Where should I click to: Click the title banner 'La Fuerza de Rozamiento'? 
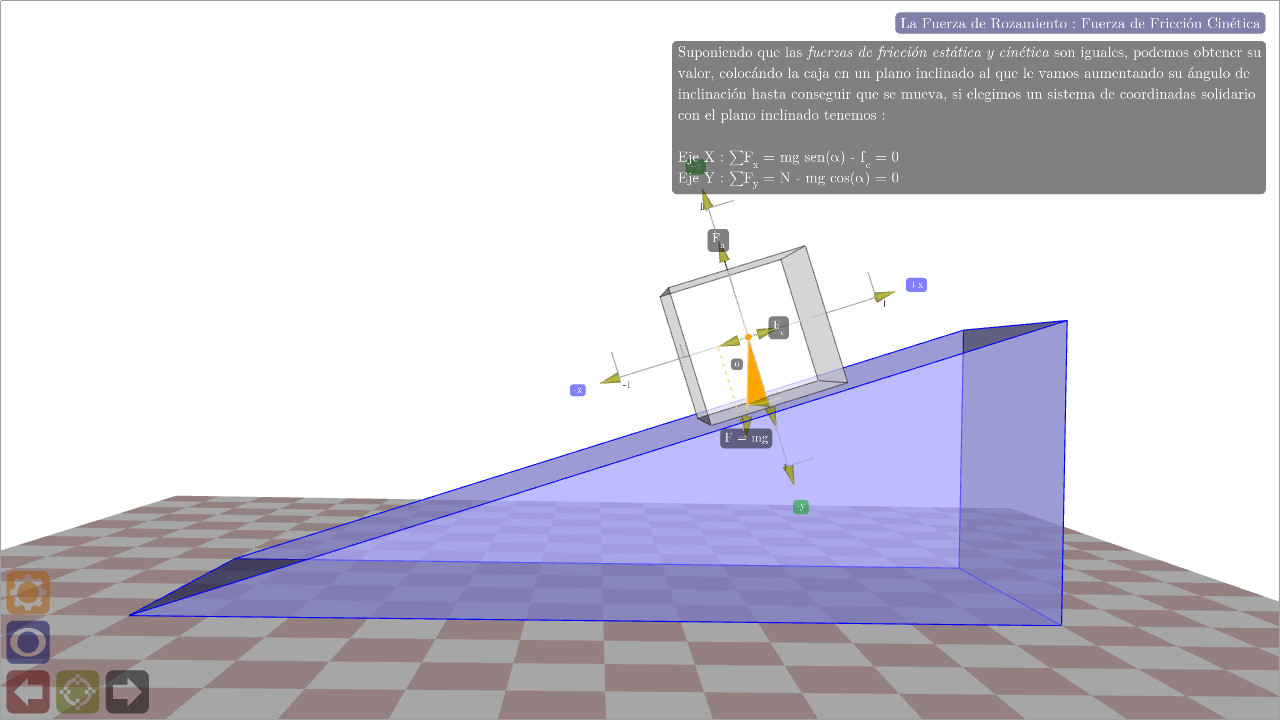(1080, 23)
